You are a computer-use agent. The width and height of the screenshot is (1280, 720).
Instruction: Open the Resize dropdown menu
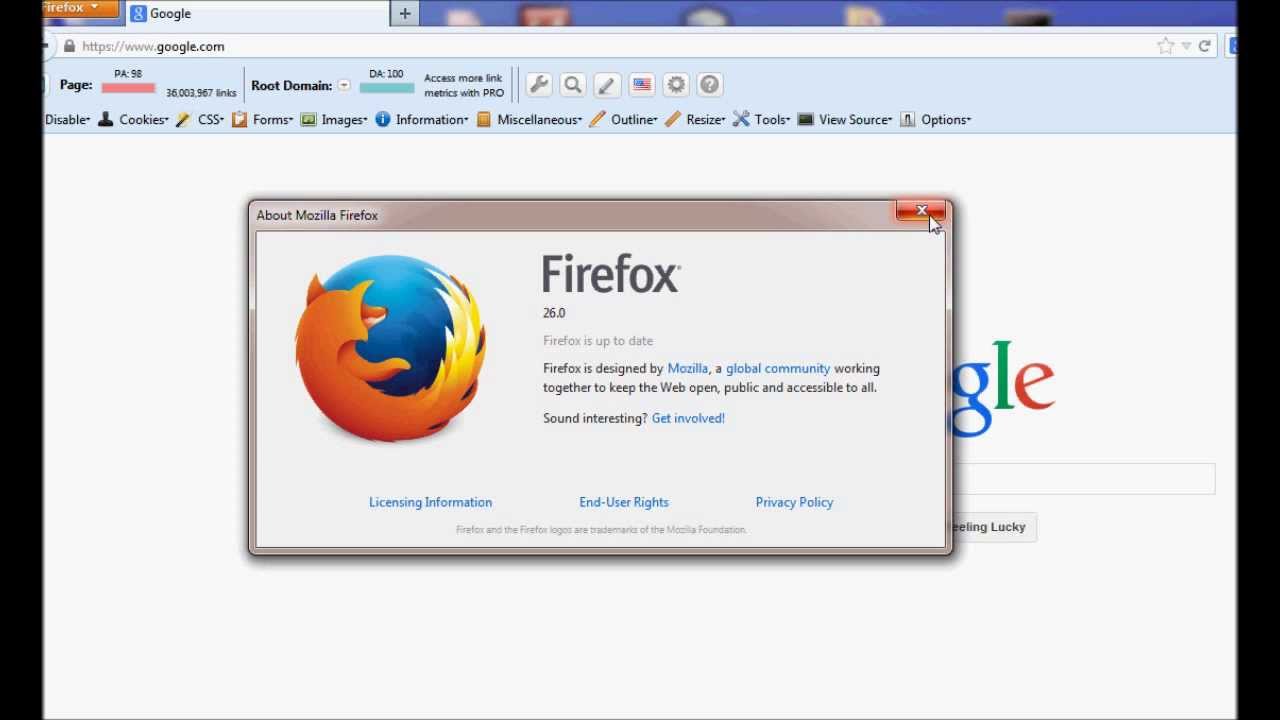[x=706, y=119]
